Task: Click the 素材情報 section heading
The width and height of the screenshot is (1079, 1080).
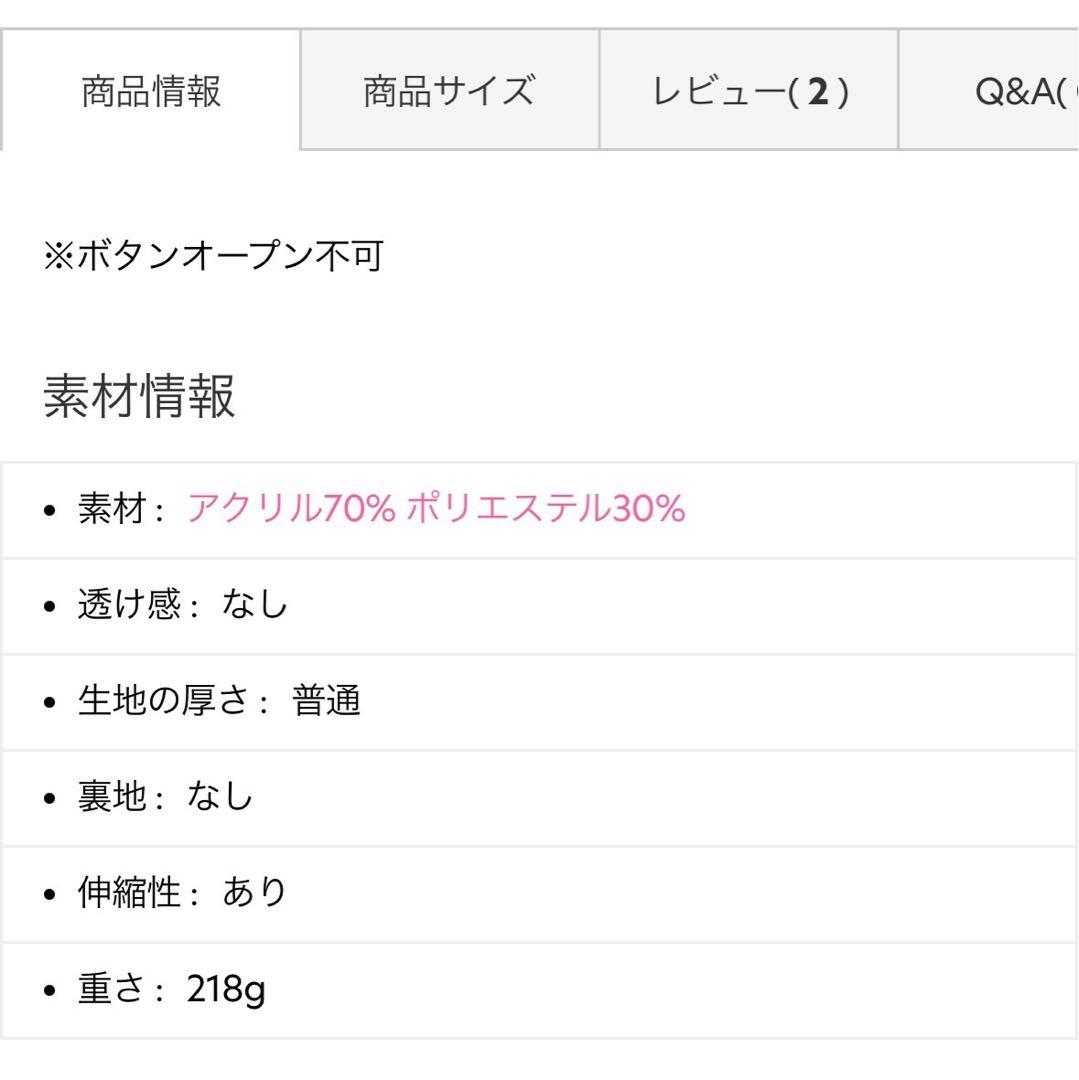Action: pyautogui.click(x=139, y=396)
